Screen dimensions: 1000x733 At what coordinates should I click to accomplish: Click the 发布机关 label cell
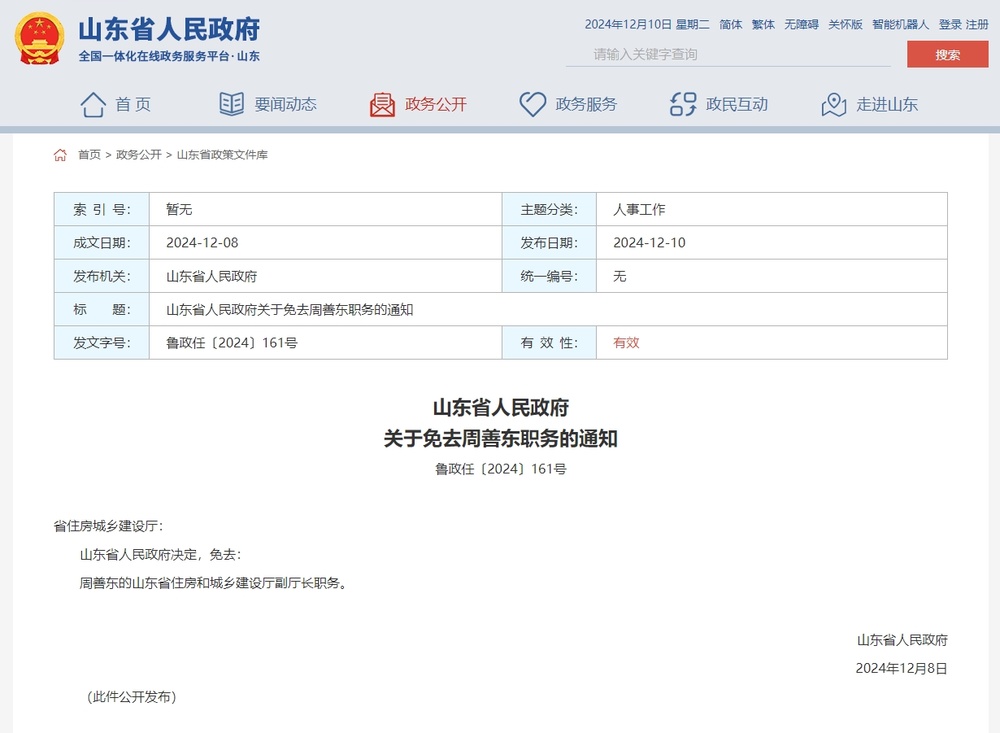101,276
